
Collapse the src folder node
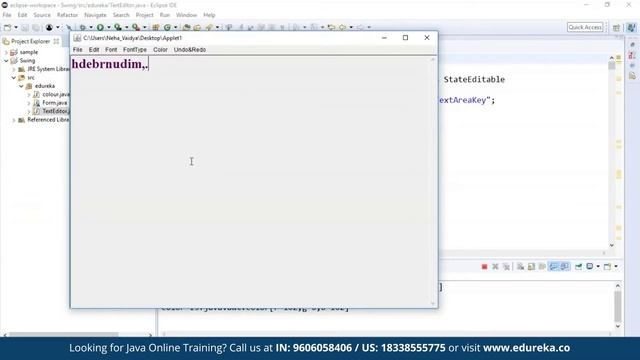pyautogui.click(x=14, y=78)
